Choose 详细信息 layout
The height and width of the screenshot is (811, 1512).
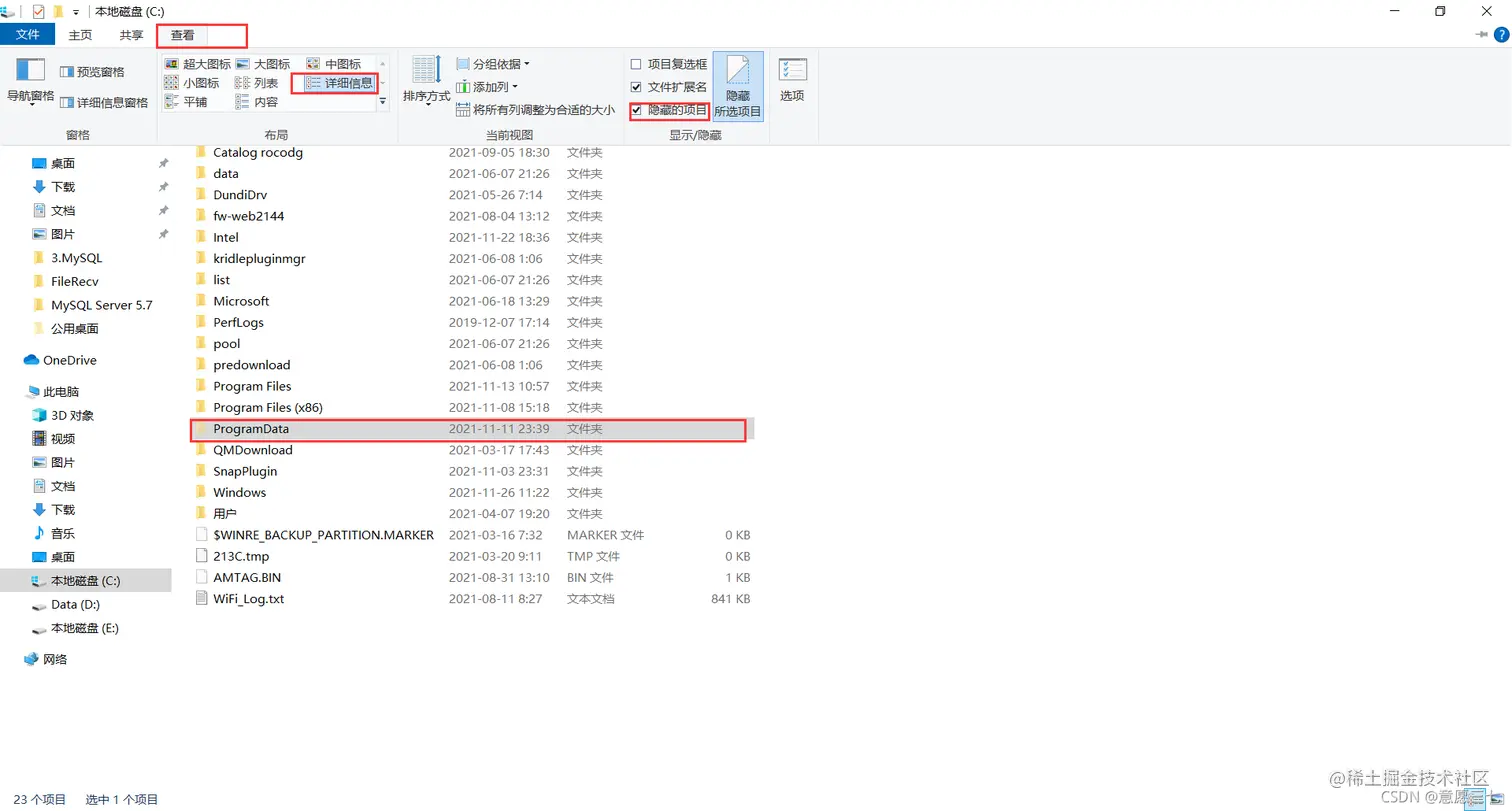[339, 83]
